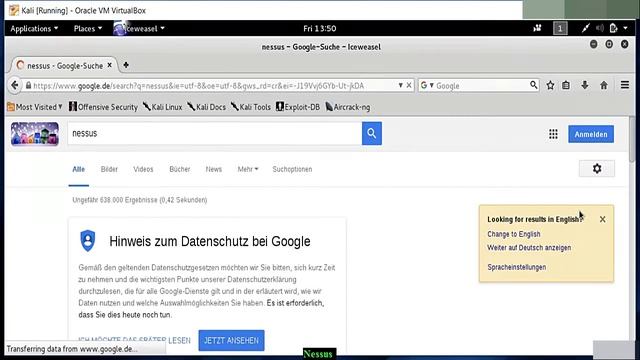
Task: Click the privacy shield icon
Action: tap(87, 240)
